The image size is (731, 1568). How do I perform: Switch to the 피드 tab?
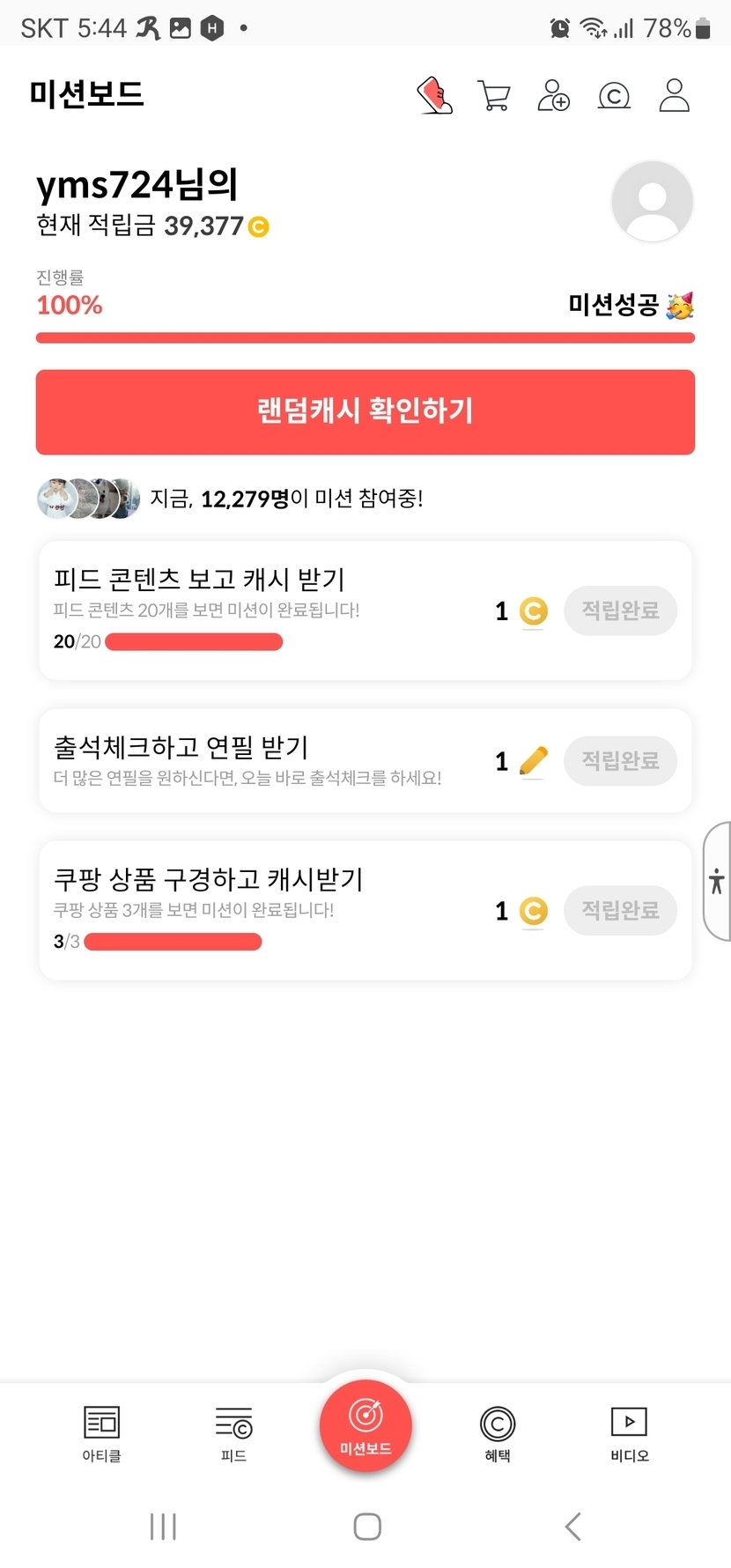233,1433
